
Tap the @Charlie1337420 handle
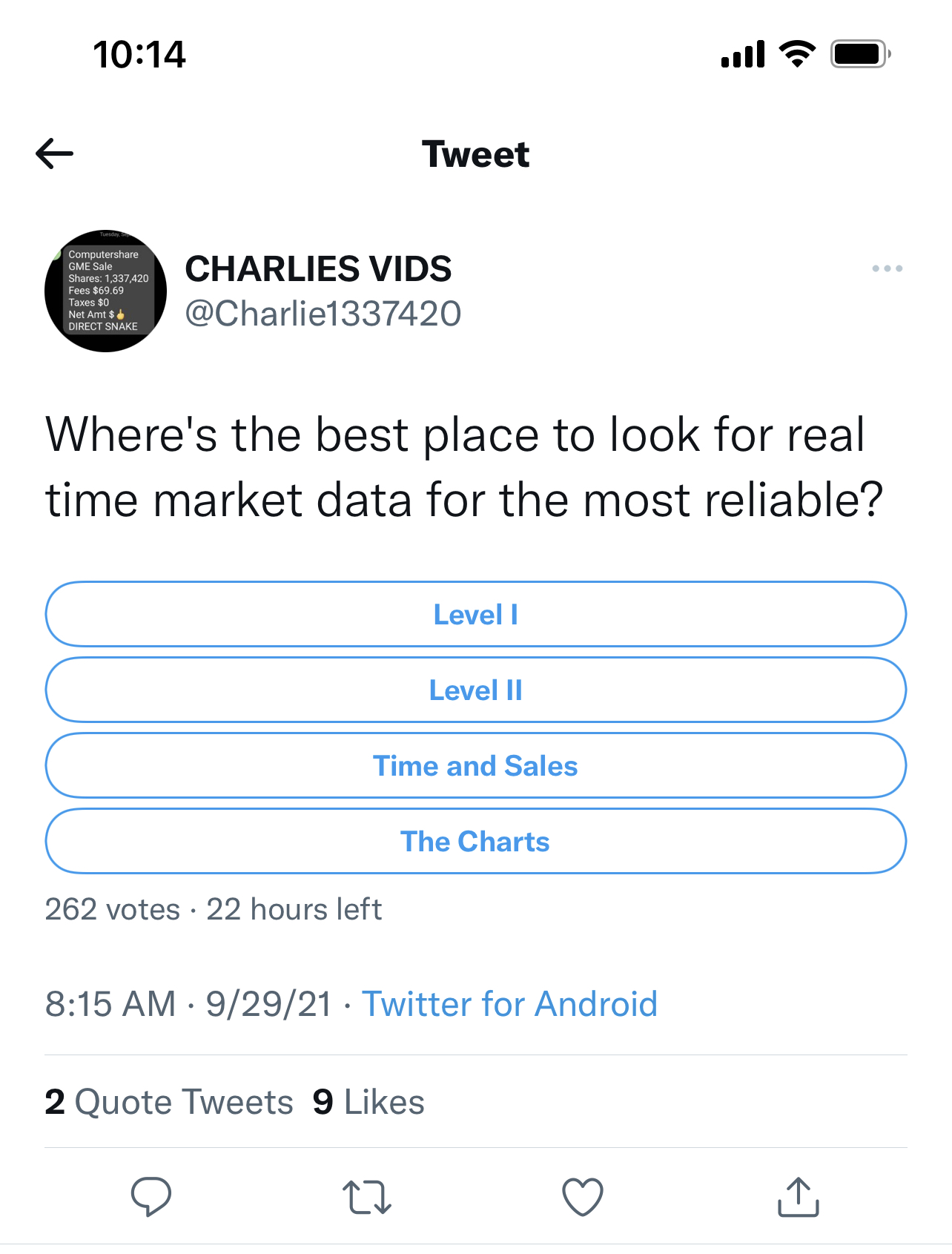tap(323, 314)
